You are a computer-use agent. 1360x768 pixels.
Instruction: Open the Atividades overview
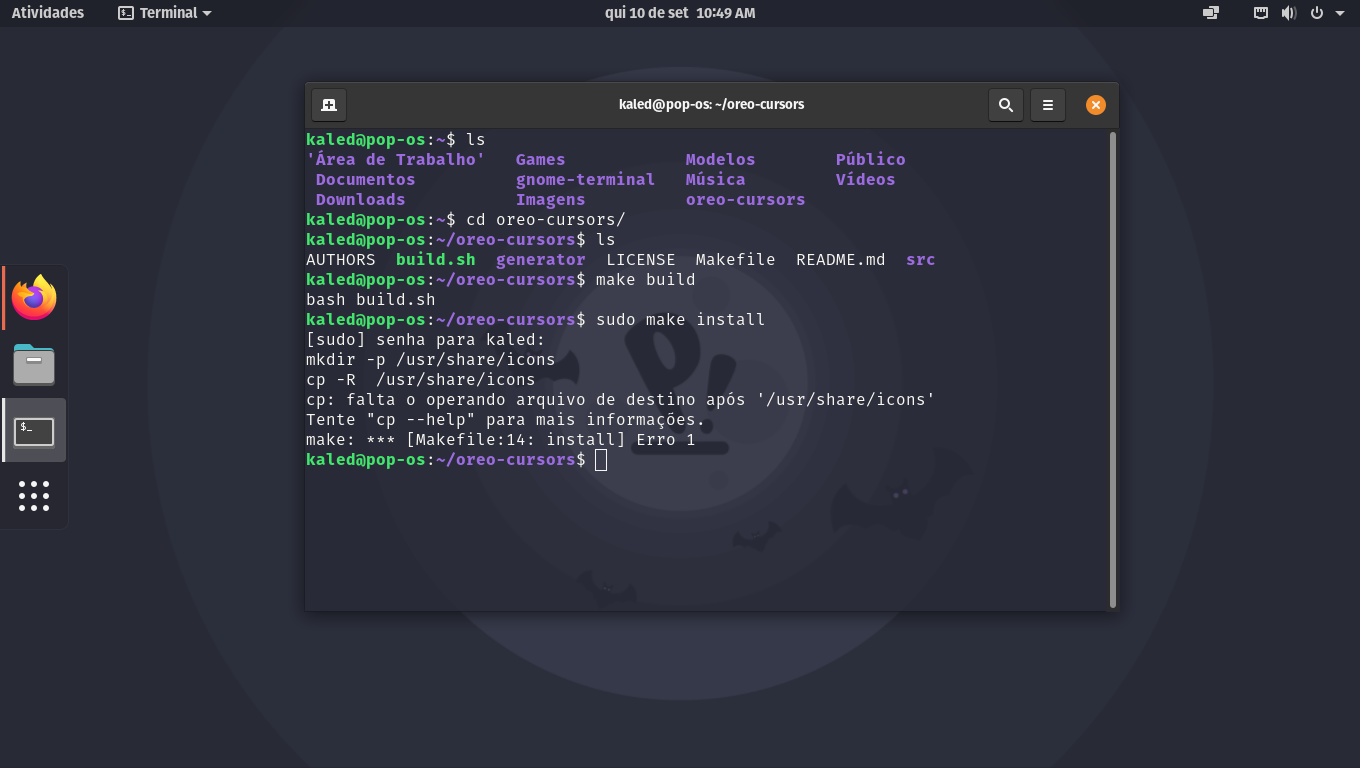47,13
